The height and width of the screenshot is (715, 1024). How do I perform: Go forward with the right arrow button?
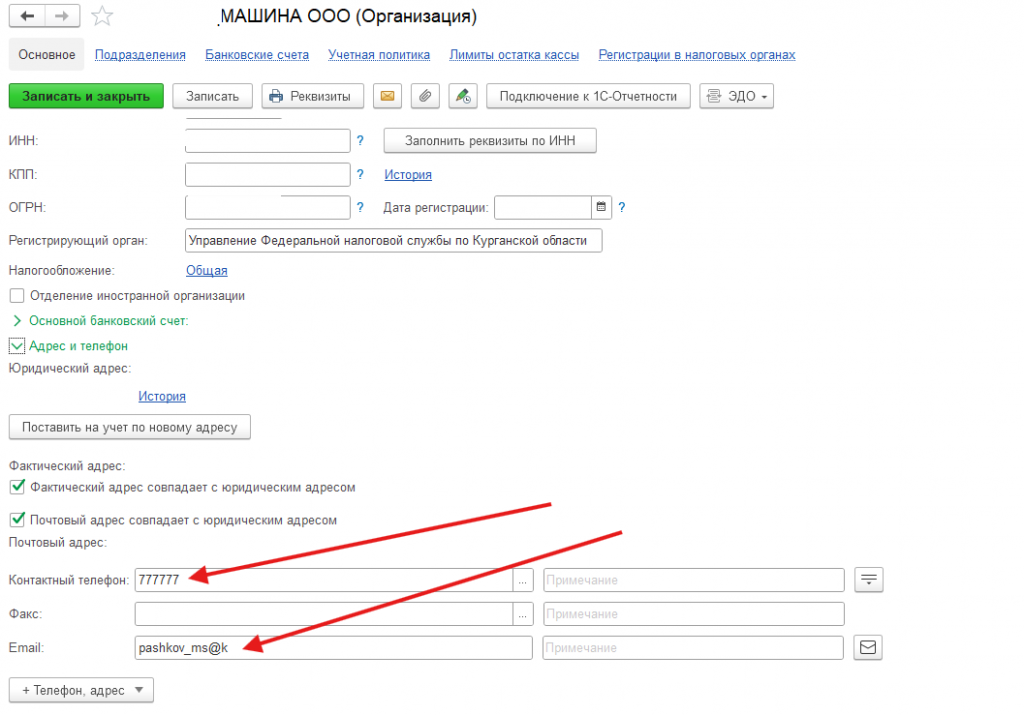[62, 16]
